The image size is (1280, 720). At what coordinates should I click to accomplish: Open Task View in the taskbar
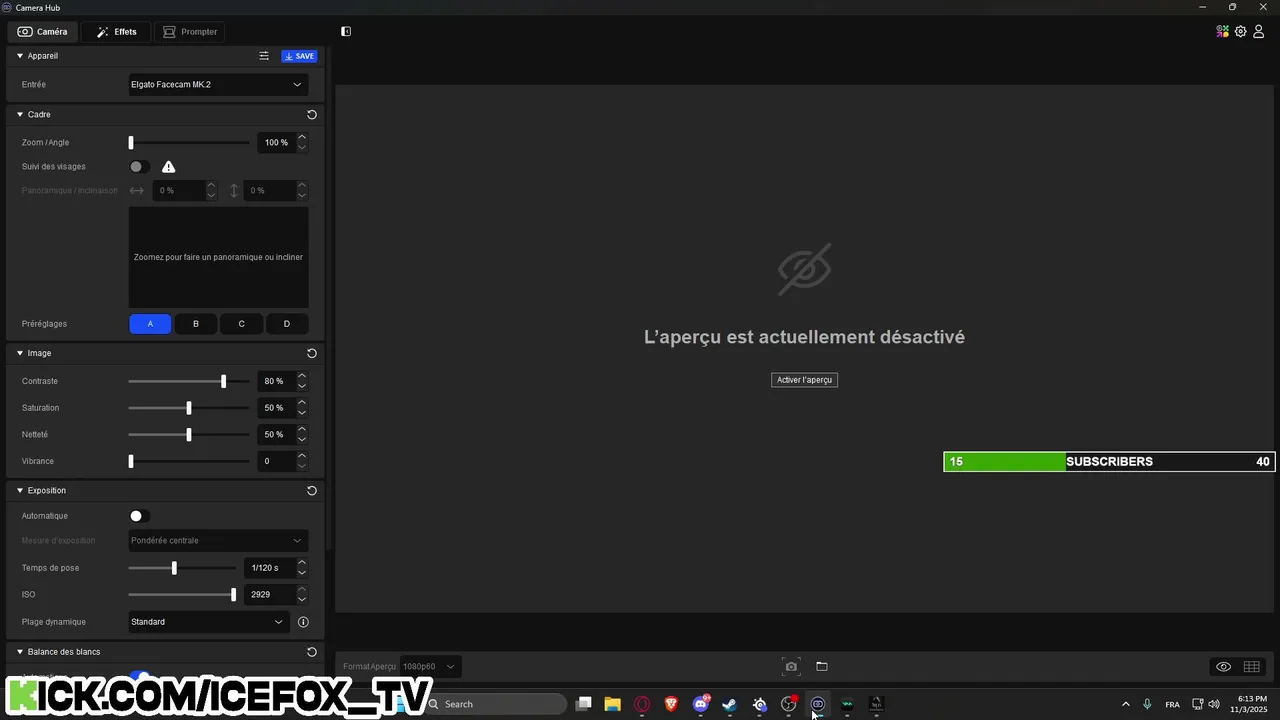584,704
